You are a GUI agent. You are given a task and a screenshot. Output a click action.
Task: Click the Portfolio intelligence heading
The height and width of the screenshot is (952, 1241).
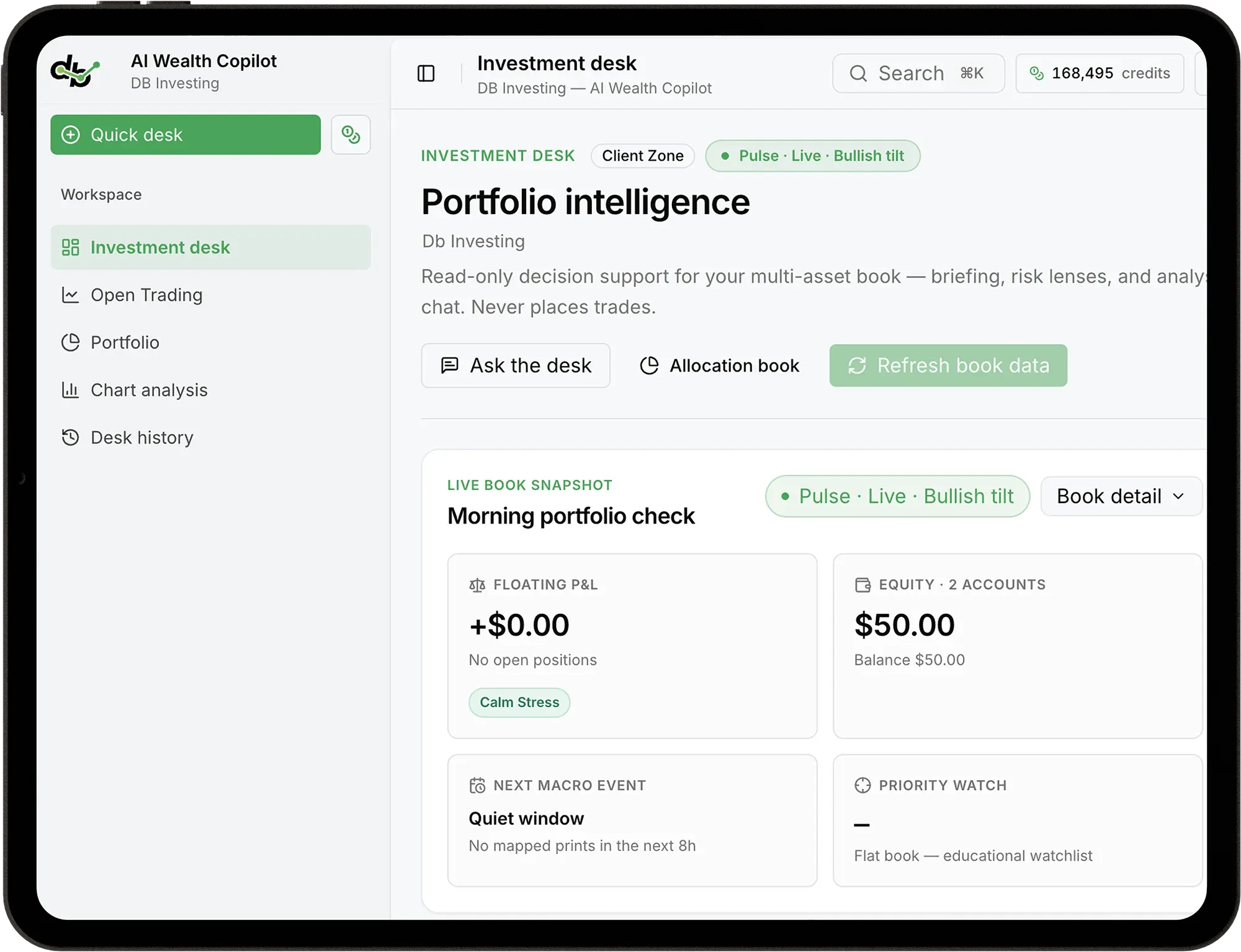[586, 202]
